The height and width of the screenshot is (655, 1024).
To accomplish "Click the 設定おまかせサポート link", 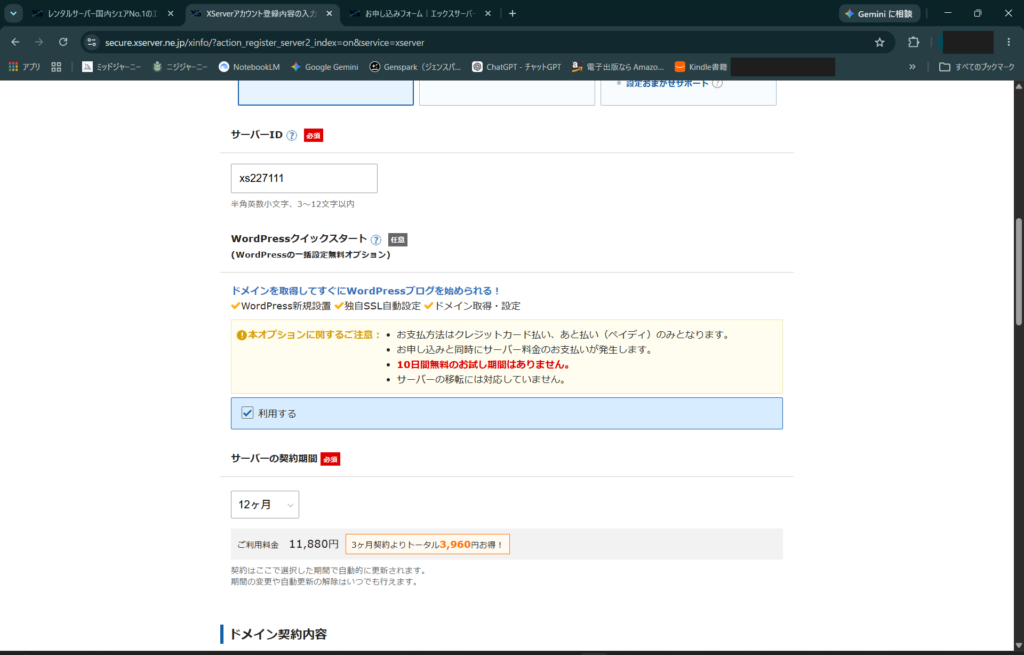I will point(667,83).
